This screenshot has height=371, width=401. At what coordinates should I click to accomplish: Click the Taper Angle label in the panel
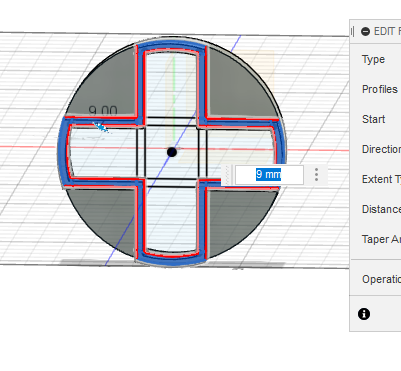click(381, 239)
